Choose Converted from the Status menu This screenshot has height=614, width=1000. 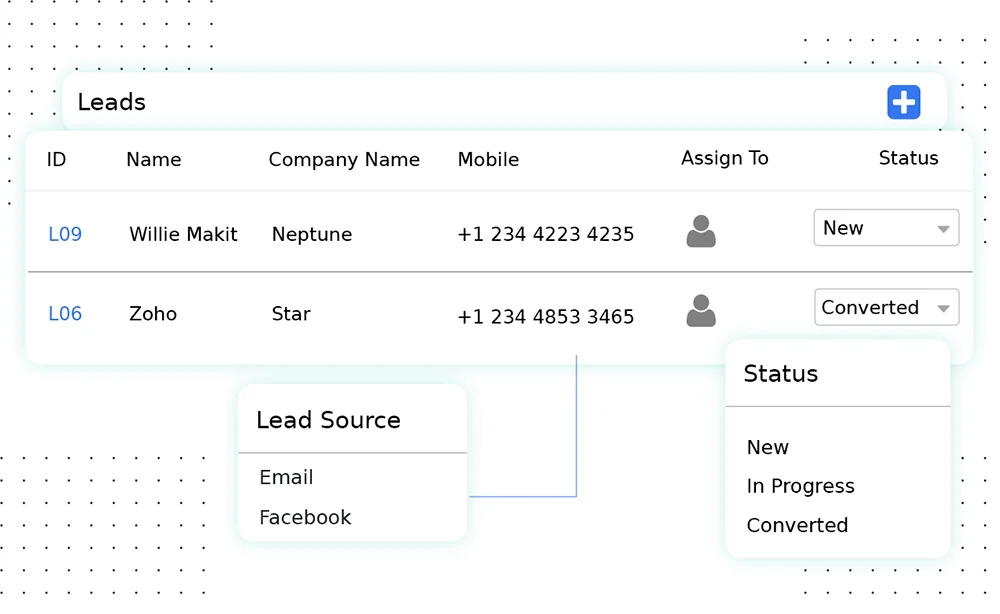point(797,525)
